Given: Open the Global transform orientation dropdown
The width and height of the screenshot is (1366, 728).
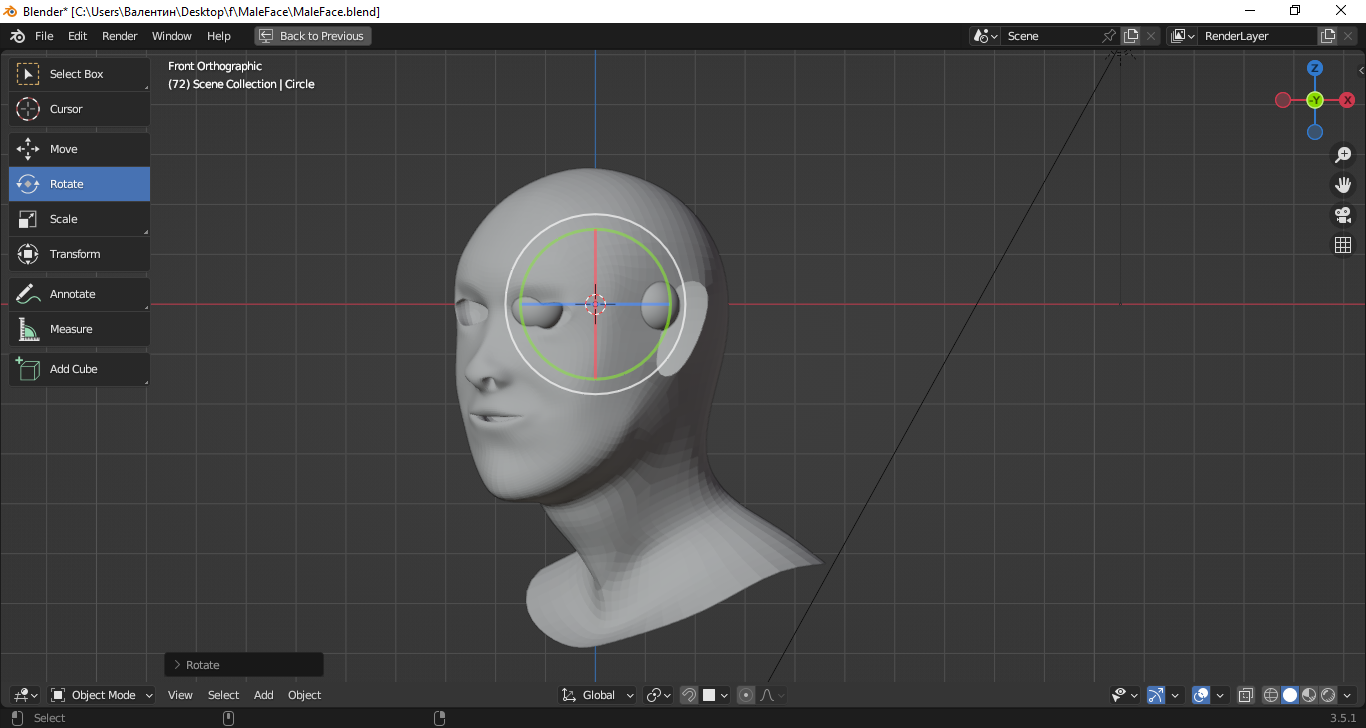Looking at the screenshot, I should click(x=598, y=695).
